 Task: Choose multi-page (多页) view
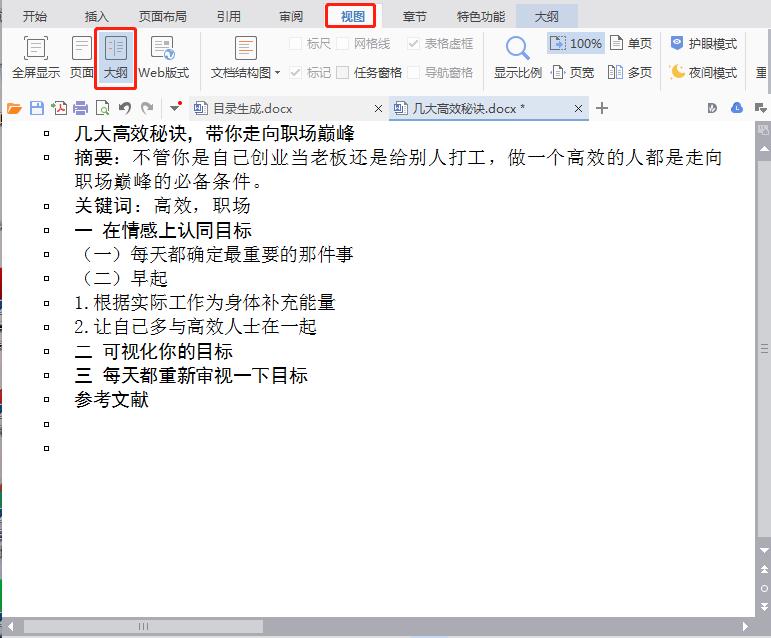pyautogui.click(x=630, y=72)
